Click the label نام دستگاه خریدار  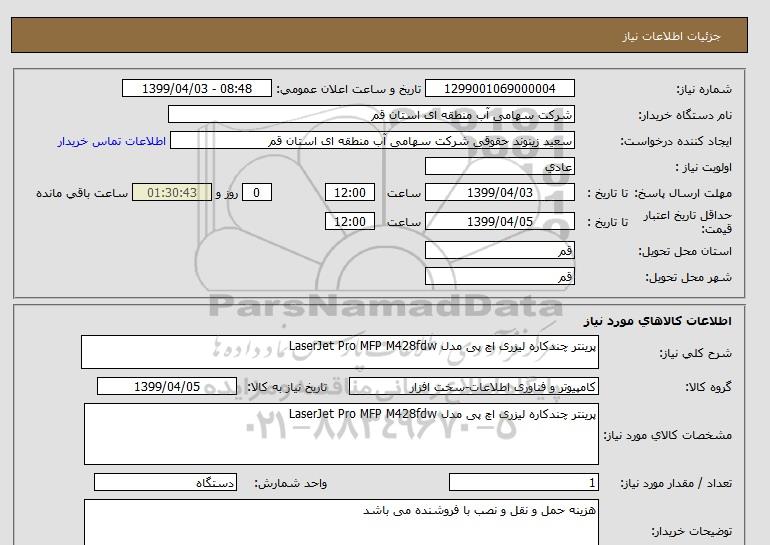(685, 115)
